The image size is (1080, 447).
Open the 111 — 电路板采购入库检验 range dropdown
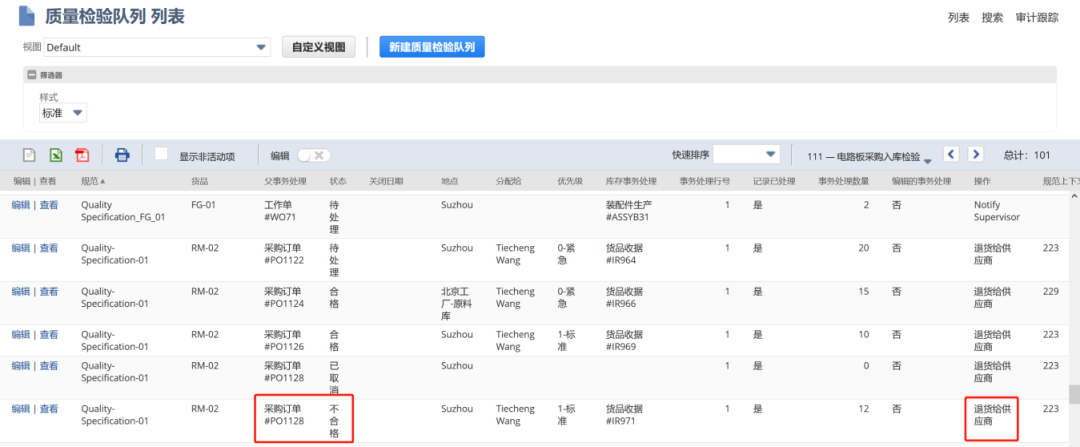coord(869,157)
